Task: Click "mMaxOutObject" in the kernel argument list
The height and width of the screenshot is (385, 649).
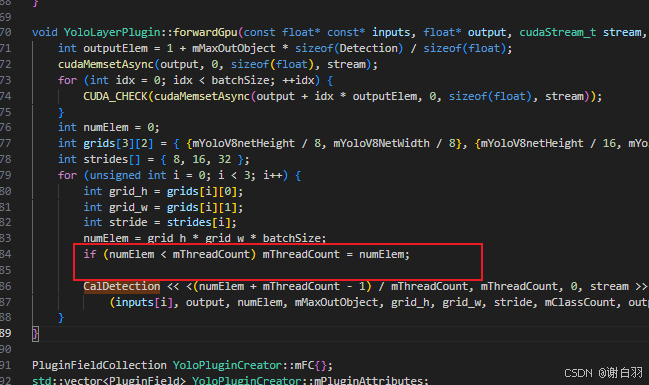Action: pyautogui.click(x=336, y=303)
